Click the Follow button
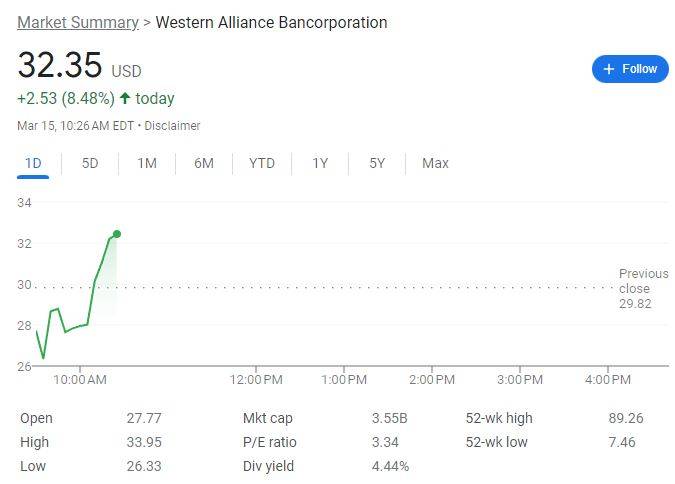This screenshot has height=484, width=675. click(x=630, y=69)
